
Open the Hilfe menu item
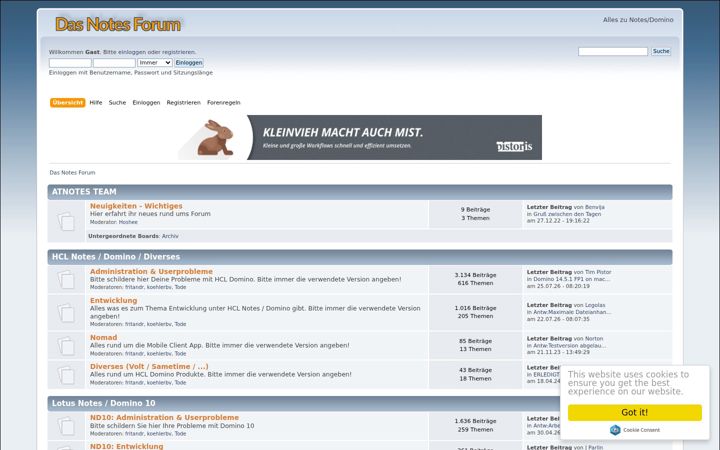[x=96, y=102]
